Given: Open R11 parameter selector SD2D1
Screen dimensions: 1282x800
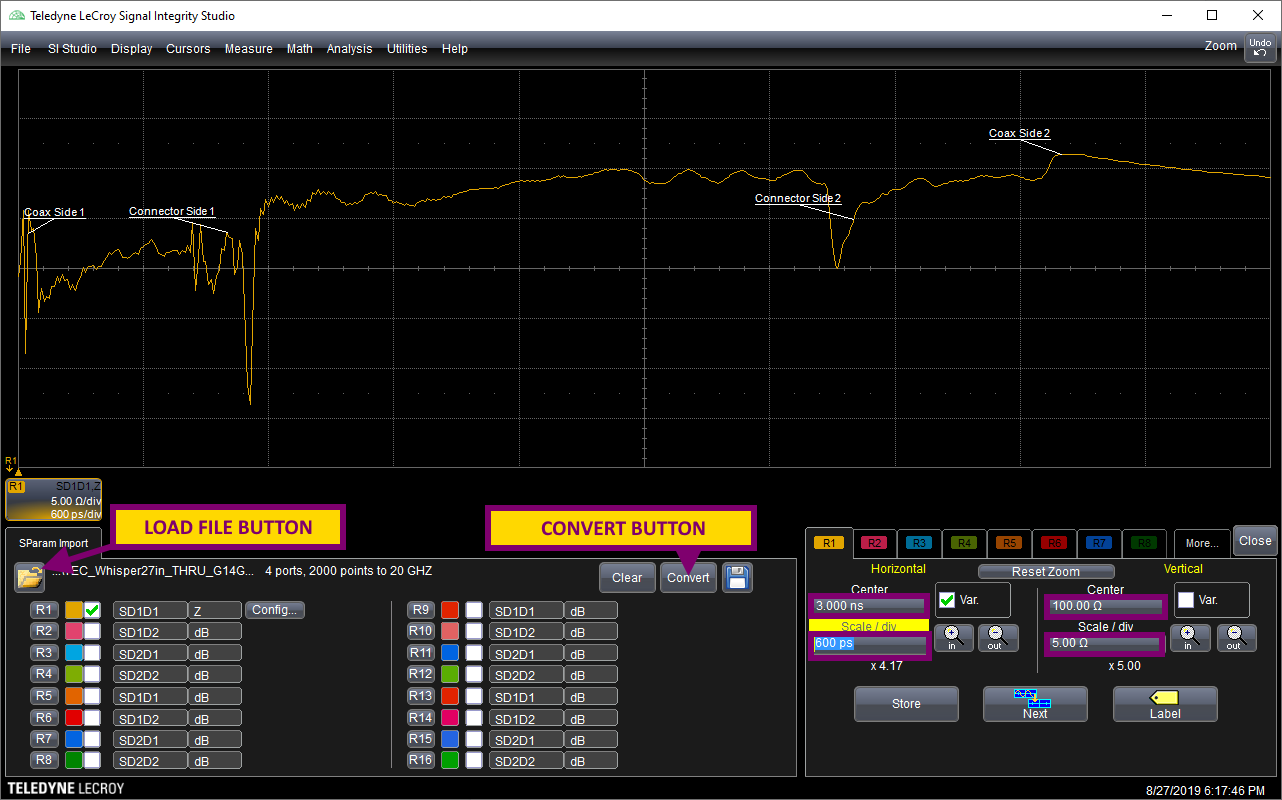Looking at the screenshot, I should click(x=526, y=653).
